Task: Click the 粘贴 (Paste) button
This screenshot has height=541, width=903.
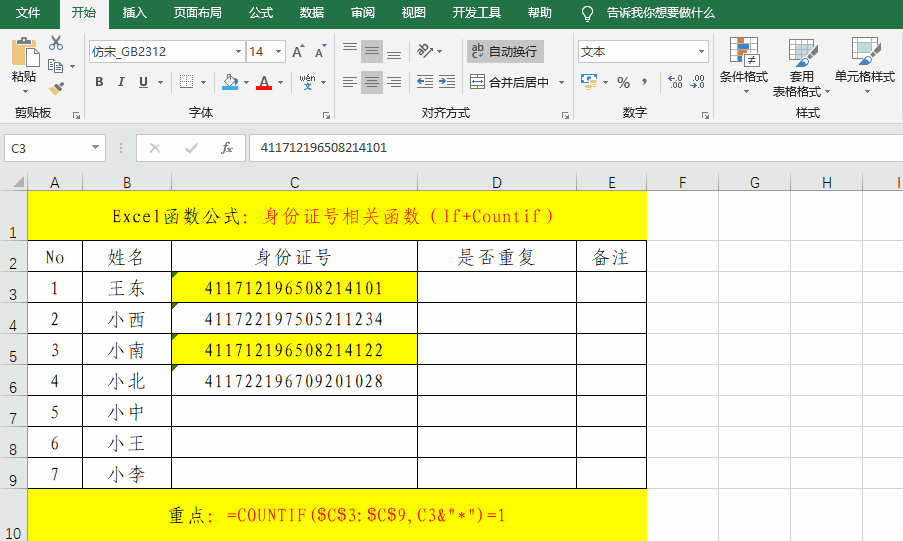Action: point(24,62)
